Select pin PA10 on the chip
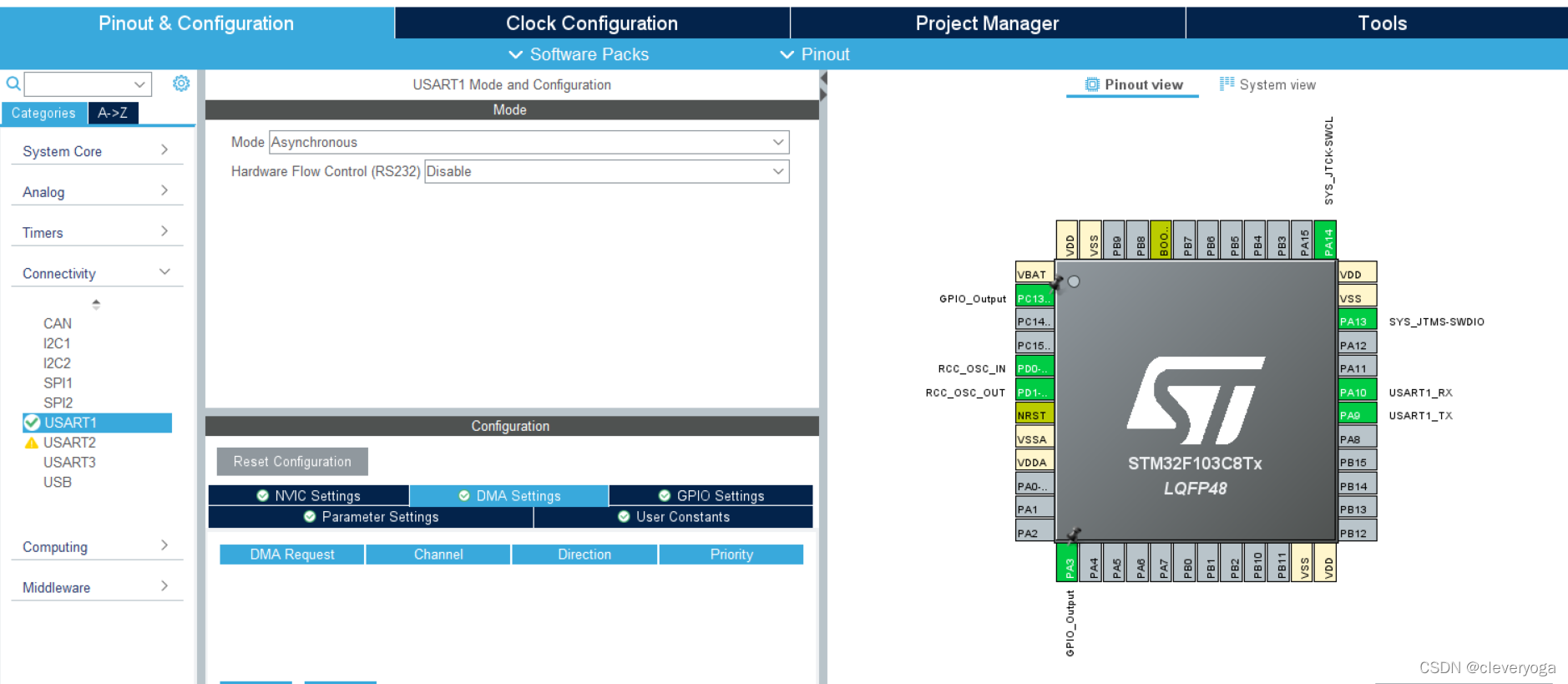1568x684 pixels. coord(1358,392)
